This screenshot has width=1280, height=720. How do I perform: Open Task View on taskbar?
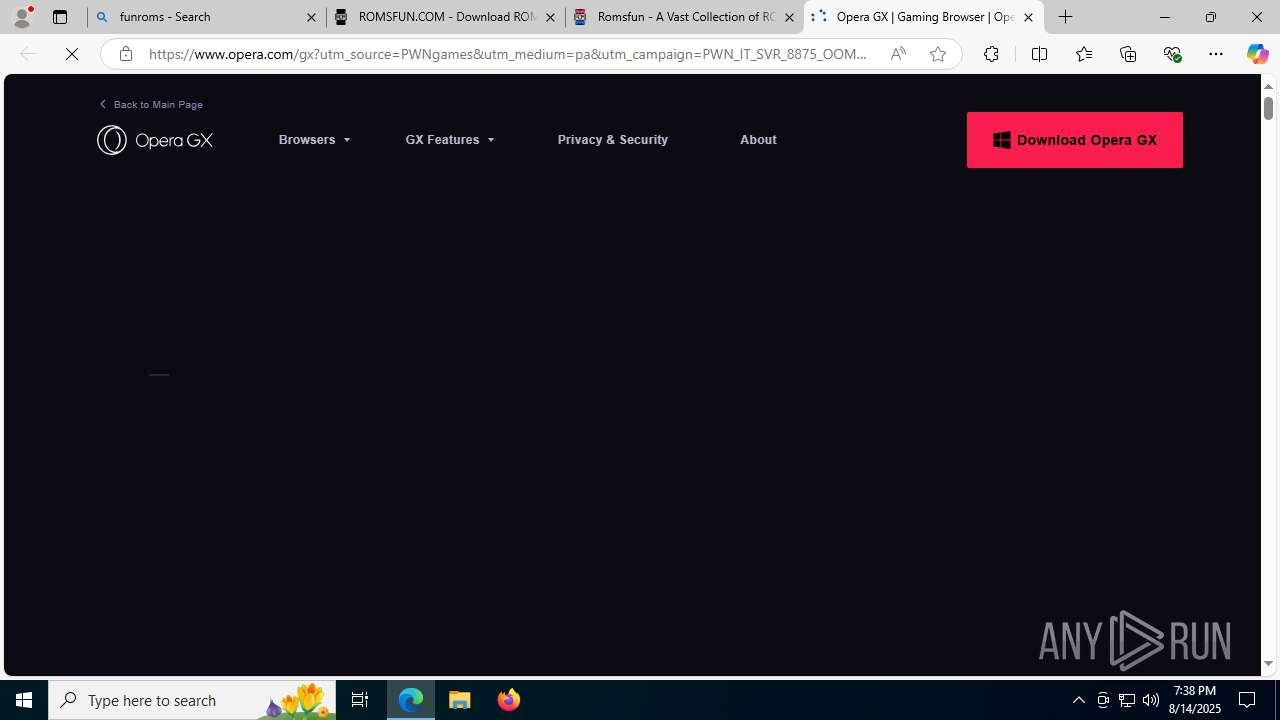click(x=360, y=700)
